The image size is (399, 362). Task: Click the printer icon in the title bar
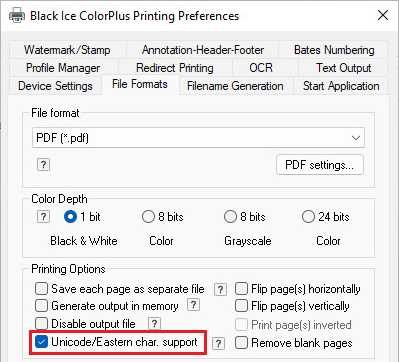(x=17, y=16)
